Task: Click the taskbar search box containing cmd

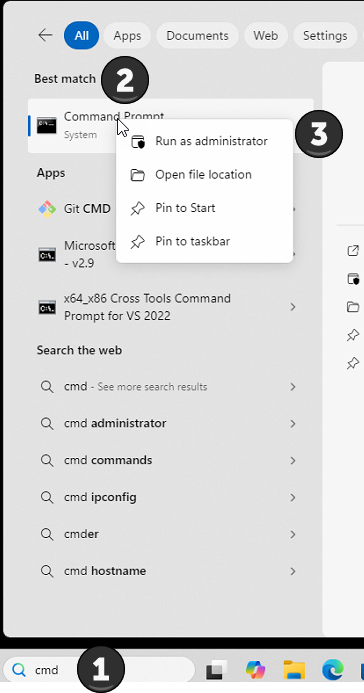Action: click(99, 670)
